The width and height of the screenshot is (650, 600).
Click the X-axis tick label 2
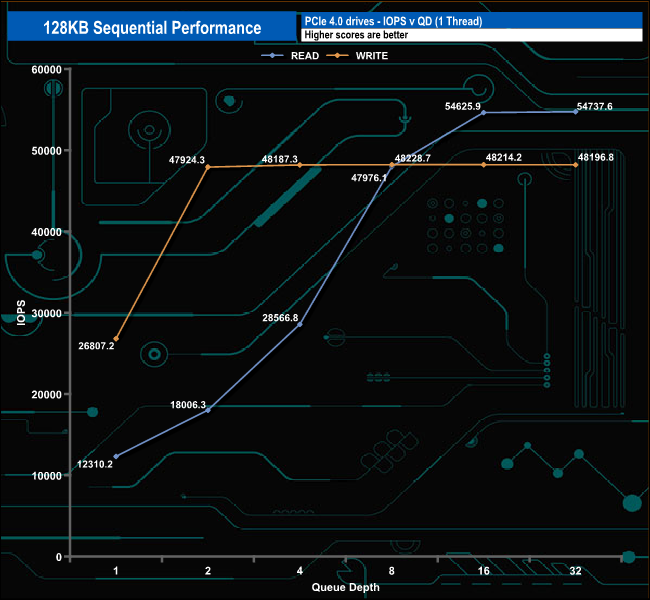(208, 571)
